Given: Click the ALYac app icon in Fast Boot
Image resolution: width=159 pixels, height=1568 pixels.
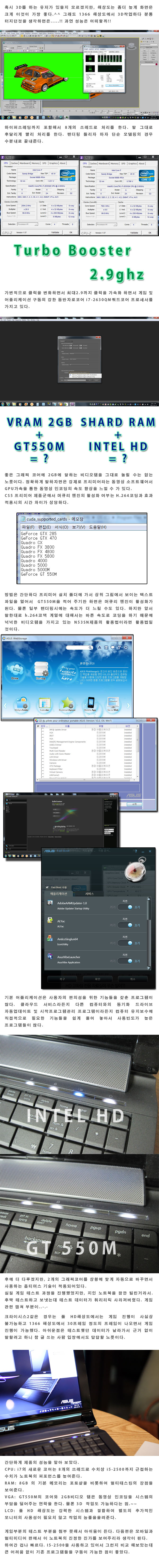Looking at the screenshot, I should point(50,920).
